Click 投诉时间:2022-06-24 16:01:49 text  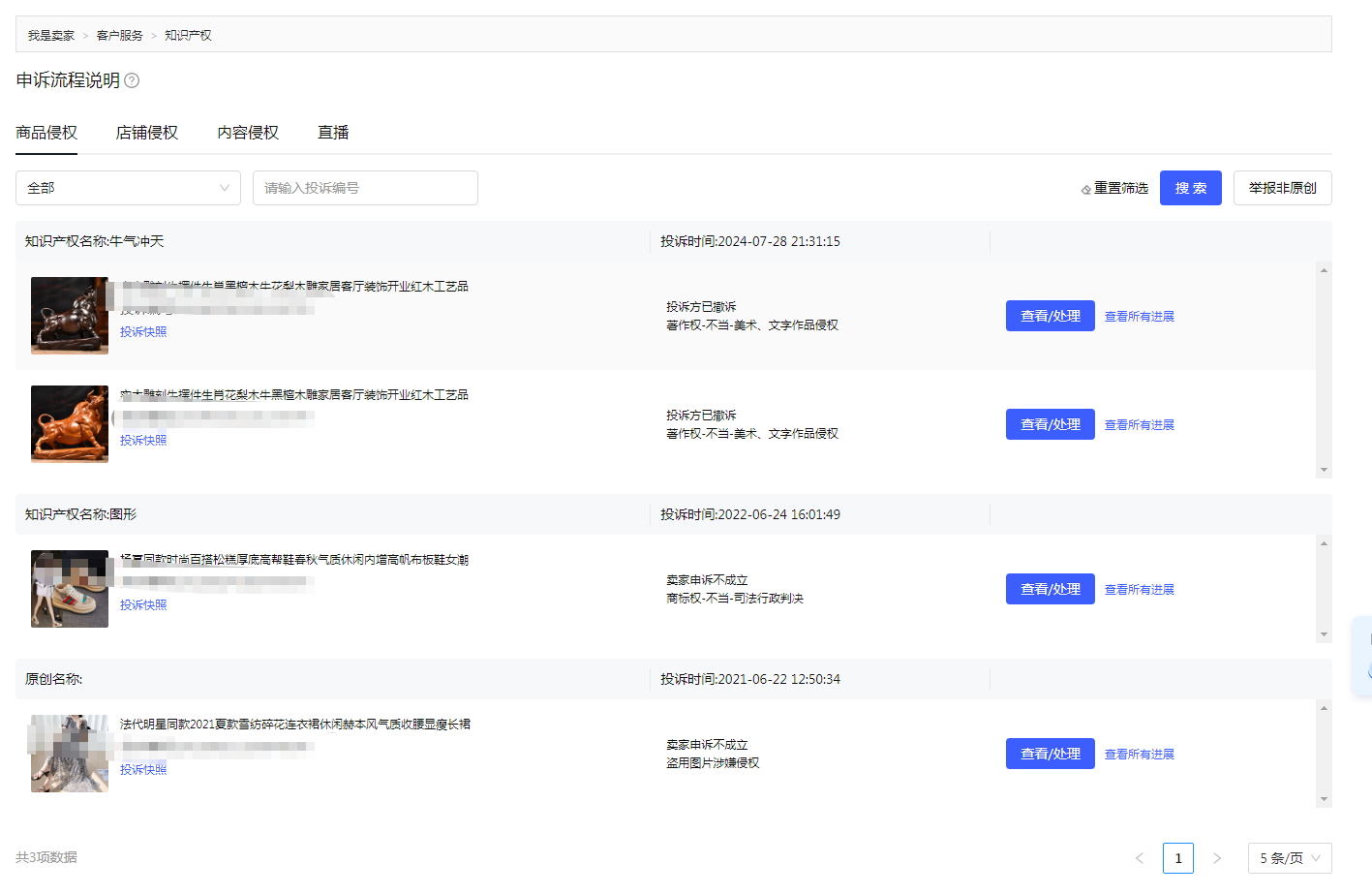750,514
